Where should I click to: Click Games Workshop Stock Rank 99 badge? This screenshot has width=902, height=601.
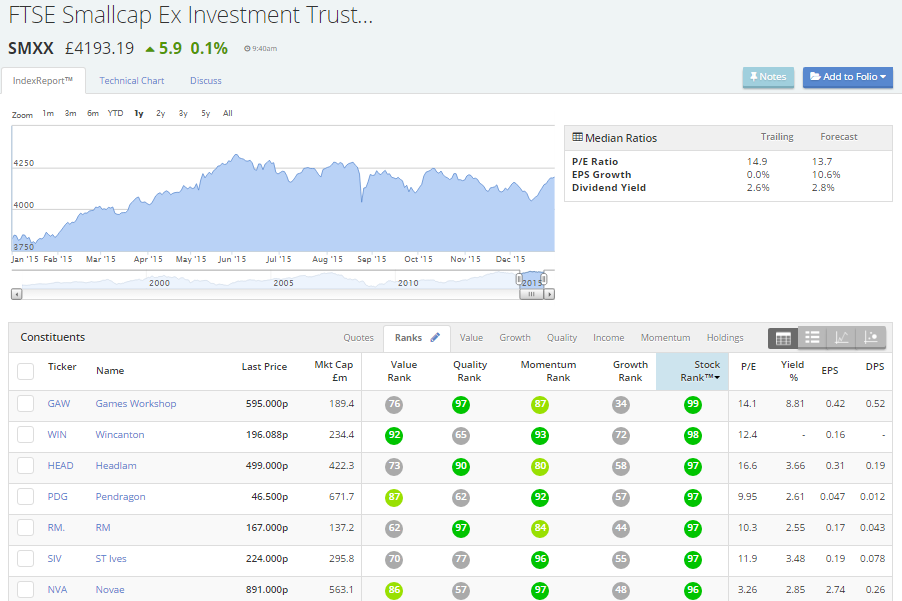(693, 404)
